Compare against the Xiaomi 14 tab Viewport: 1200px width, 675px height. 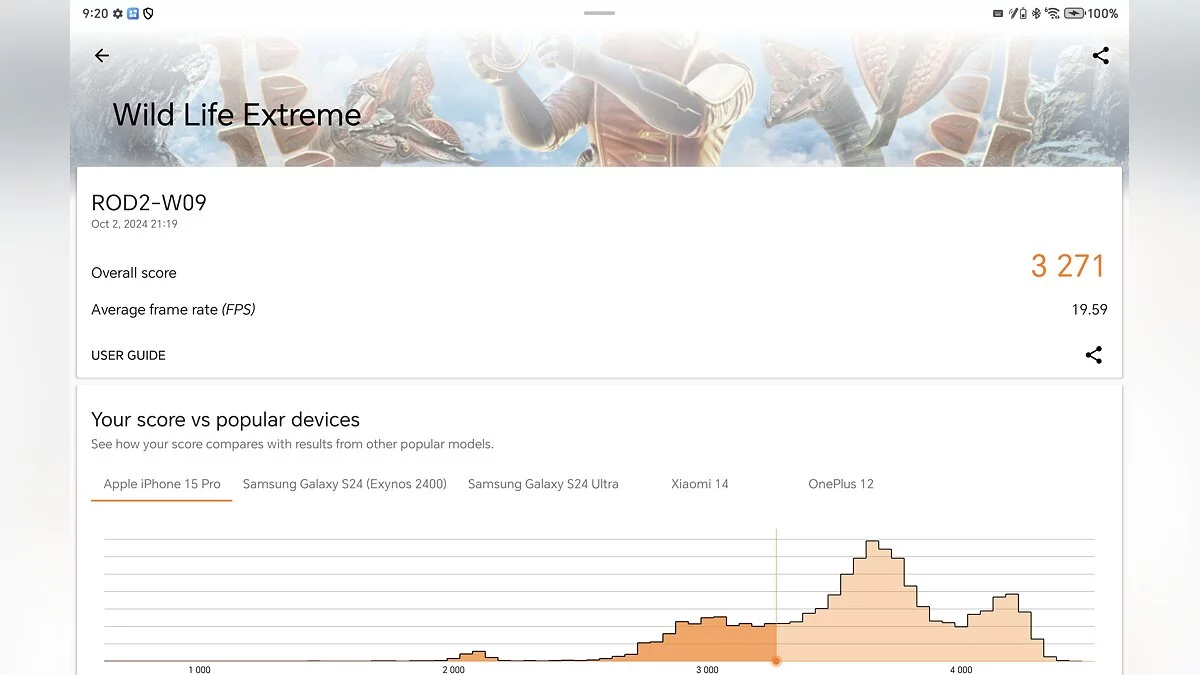coord(699,484)
